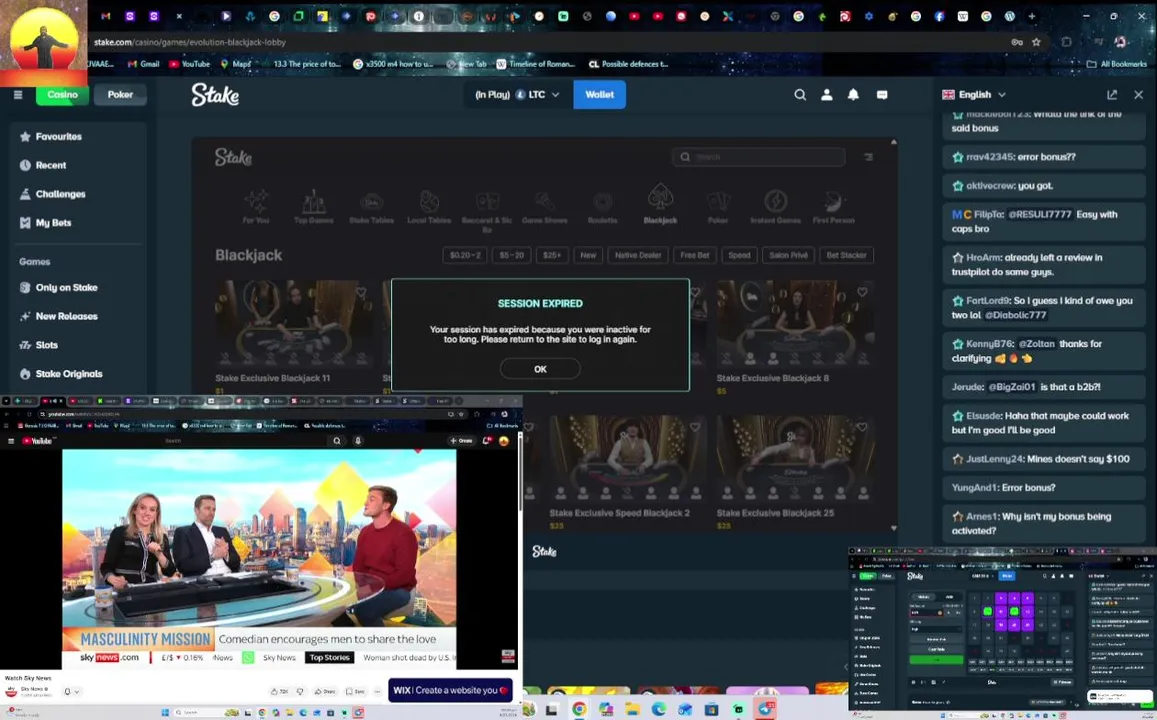Switch to the Poker tab in header
The width and height of the screenshot is (1157, 720).
[x=120, y=94]
